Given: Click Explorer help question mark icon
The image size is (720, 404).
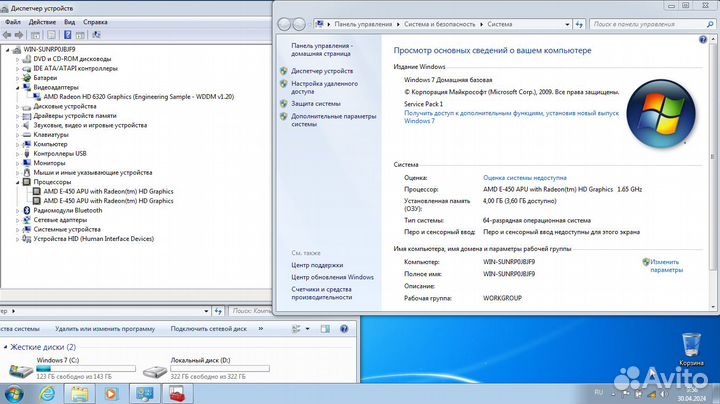Looking at the screenshot, I should (344, 329).
